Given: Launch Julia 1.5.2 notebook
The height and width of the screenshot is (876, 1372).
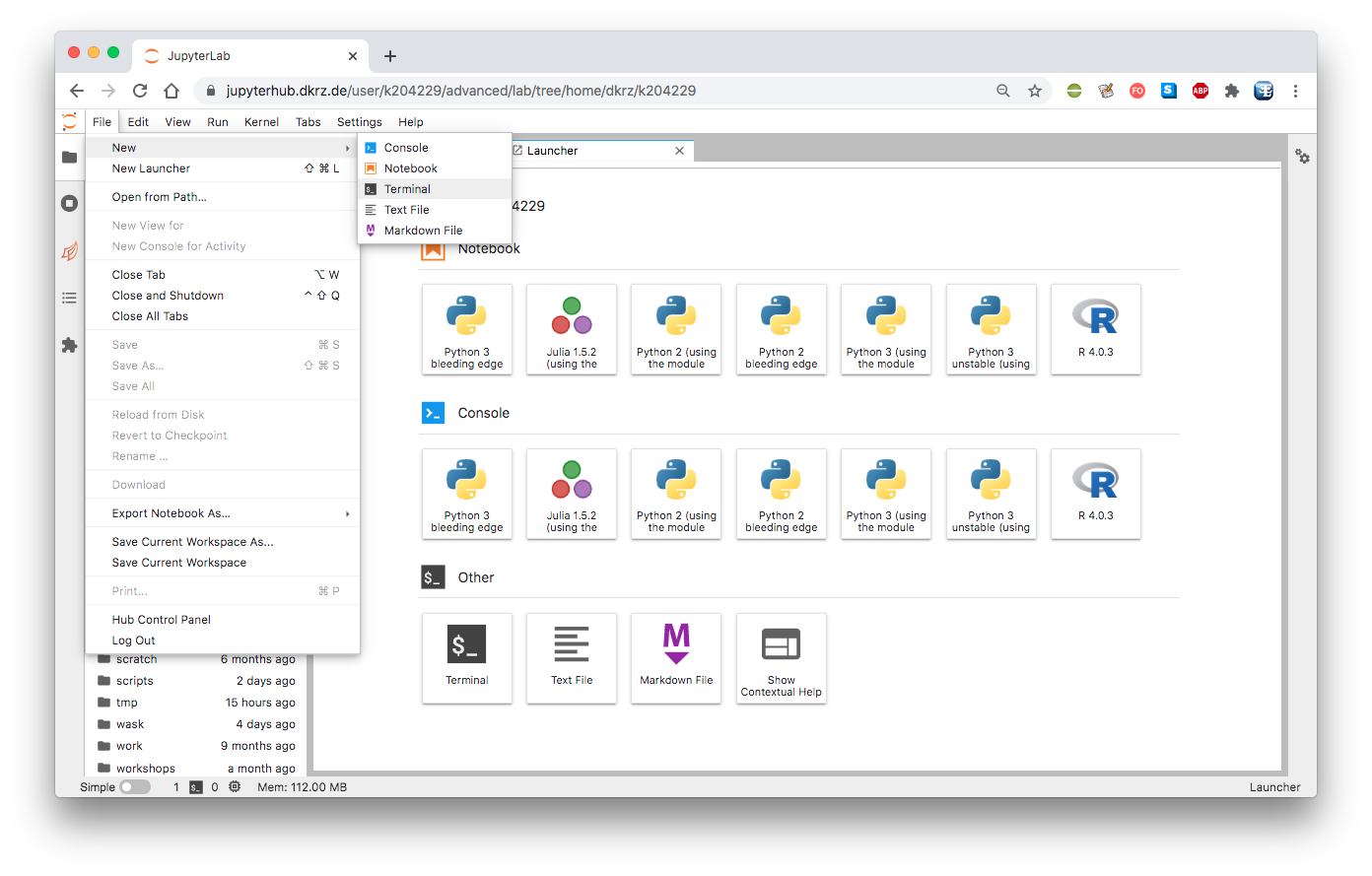Looking at the screenshot, I should (572, 329).
